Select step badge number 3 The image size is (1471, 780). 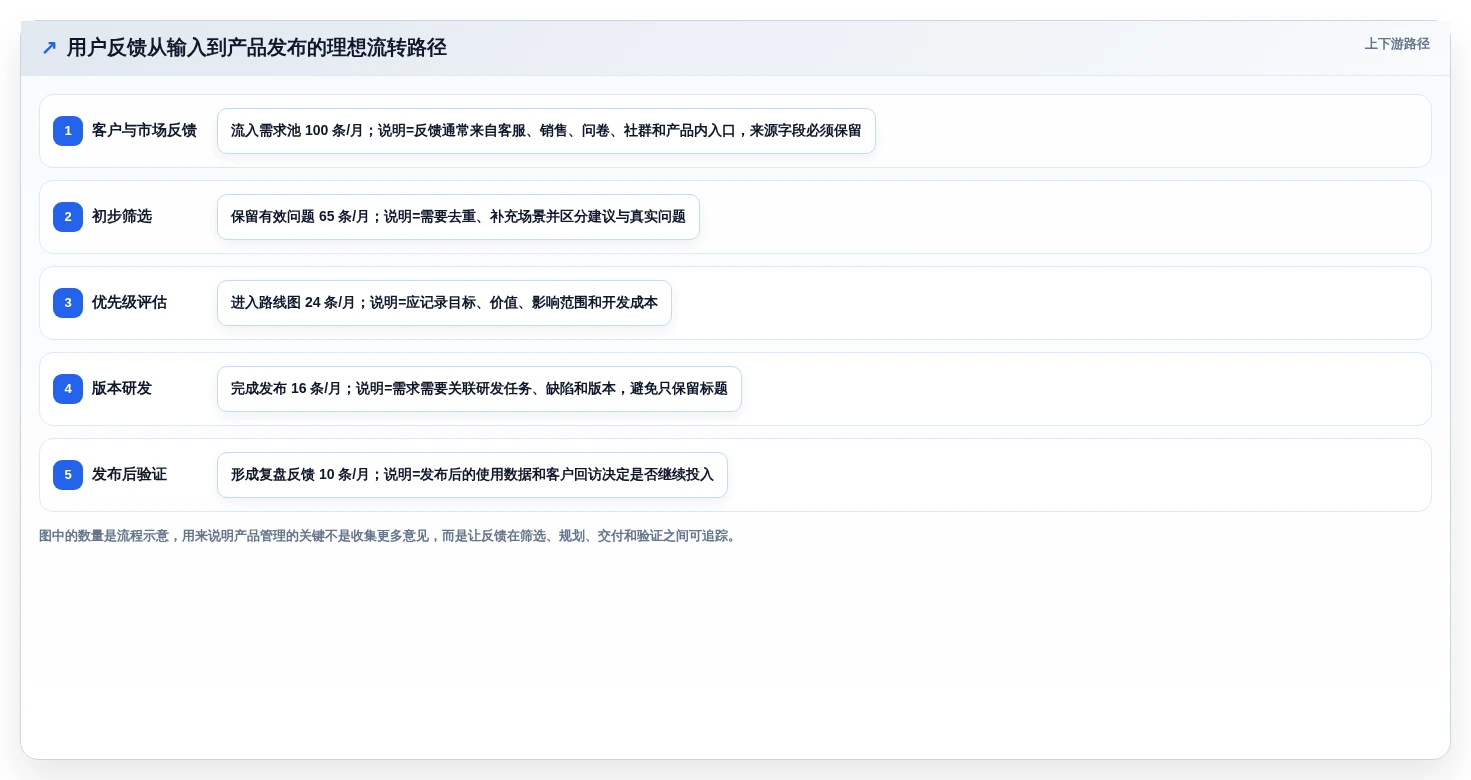click(x=68, y=303)
